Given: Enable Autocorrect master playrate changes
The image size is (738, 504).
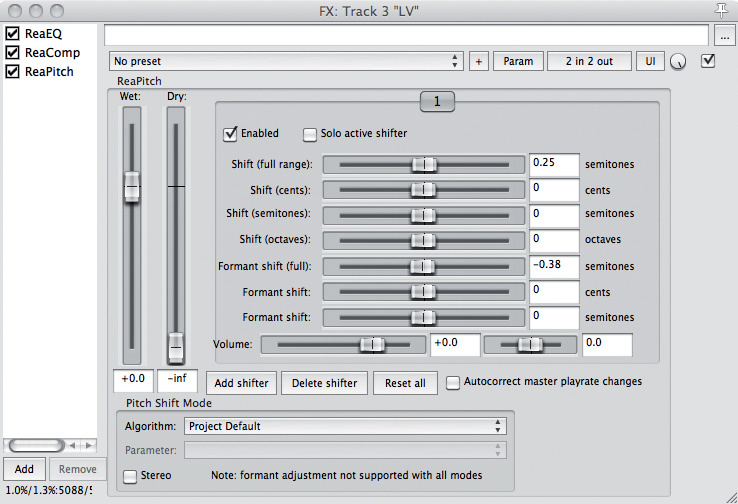Looking at the screenshot, I should pos(453,381).
